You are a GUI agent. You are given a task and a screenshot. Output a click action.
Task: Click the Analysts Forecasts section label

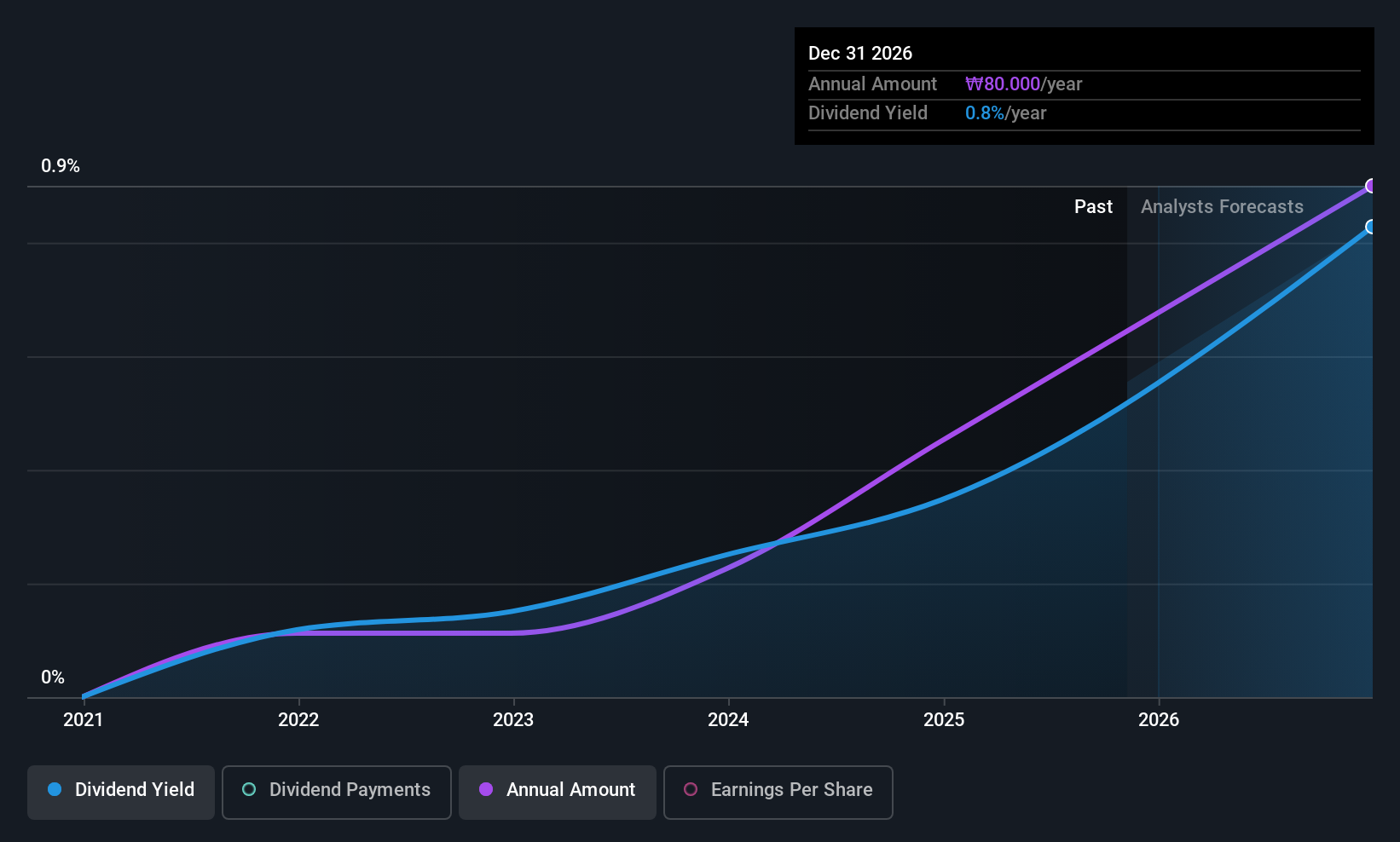(x=1222, y=207)
